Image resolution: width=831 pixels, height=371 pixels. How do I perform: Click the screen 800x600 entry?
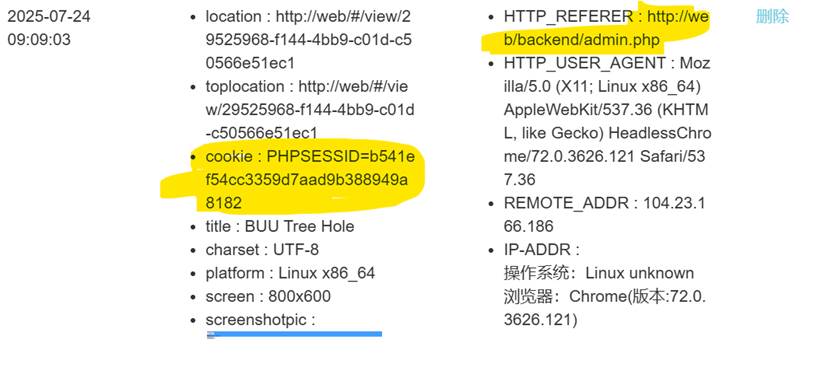268,296
